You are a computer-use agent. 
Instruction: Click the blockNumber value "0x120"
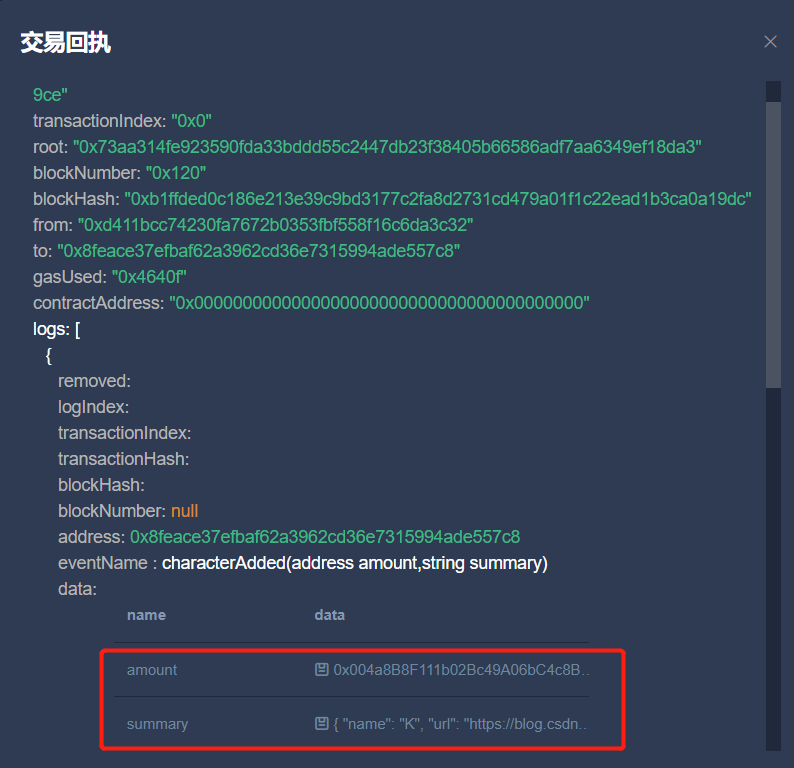pos(176,173)
